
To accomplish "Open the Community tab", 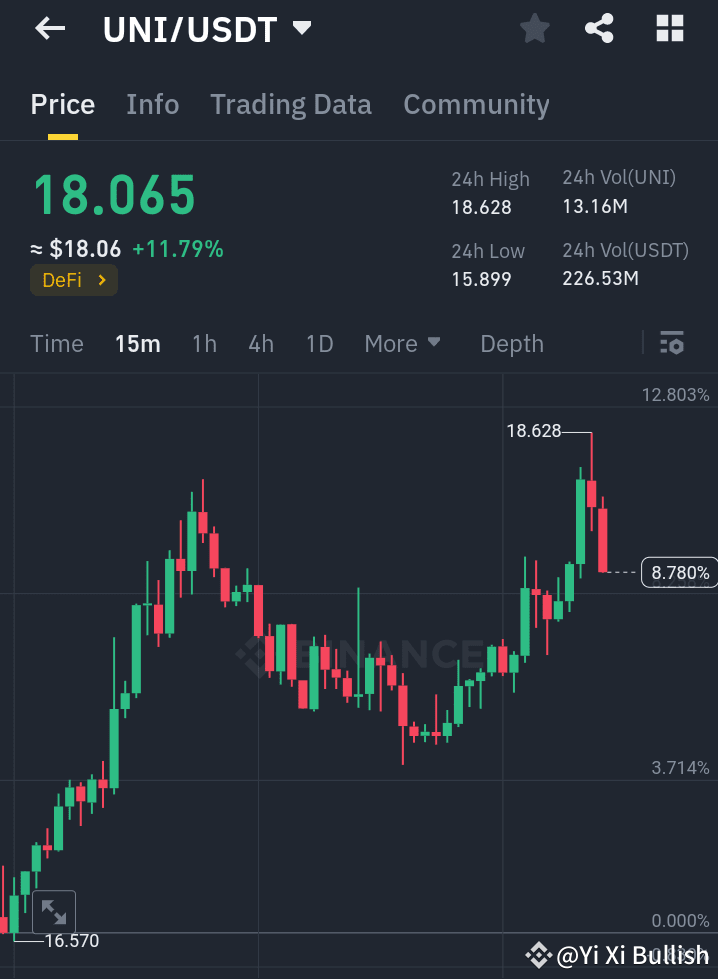I will pyautogui.click(x=476, y=104).
